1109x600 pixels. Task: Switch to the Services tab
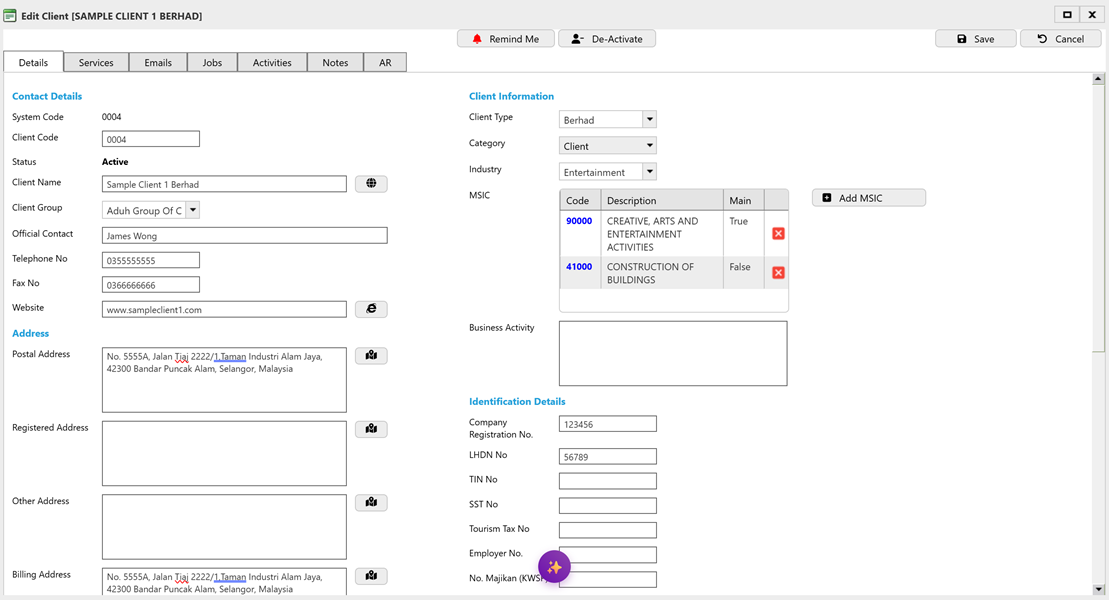(x=96, y=61)
